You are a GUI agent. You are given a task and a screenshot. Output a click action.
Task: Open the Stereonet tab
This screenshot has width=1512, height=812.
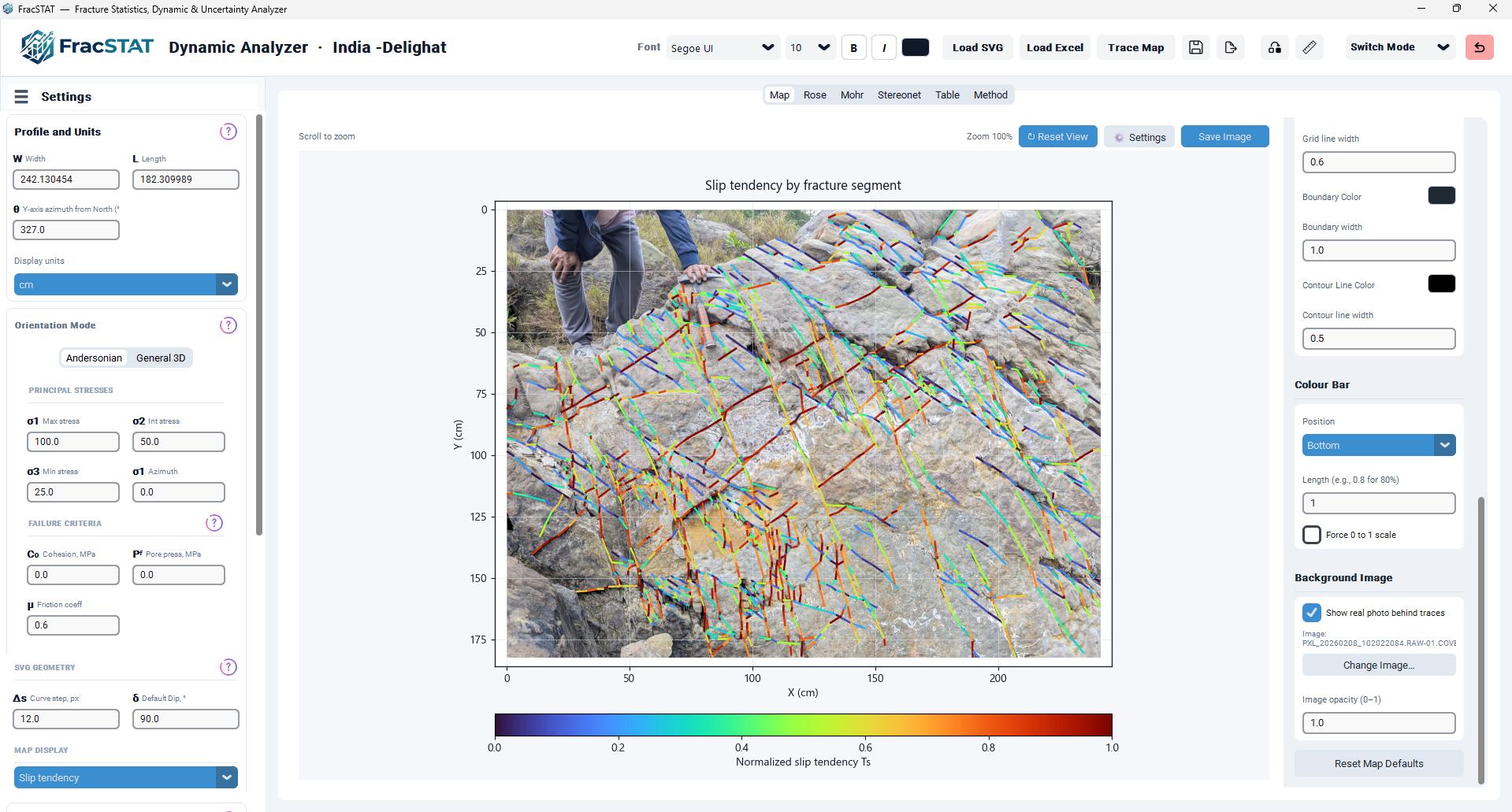click(899, 95)
